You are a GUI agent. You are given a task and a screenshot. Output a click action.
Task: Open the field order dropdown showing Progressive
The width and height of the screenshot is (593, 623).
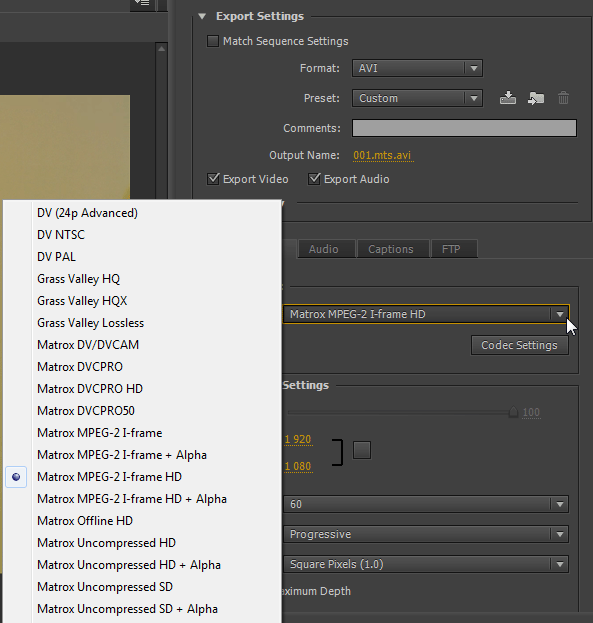pyautogui.click(x=426, y=534)
